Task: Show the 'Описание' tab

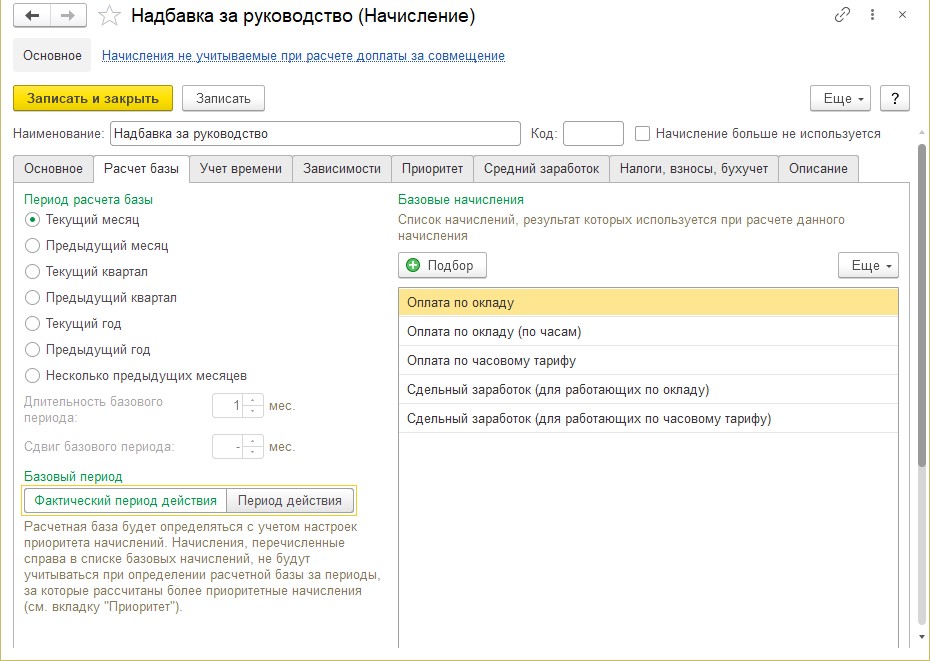Action: 818,169
